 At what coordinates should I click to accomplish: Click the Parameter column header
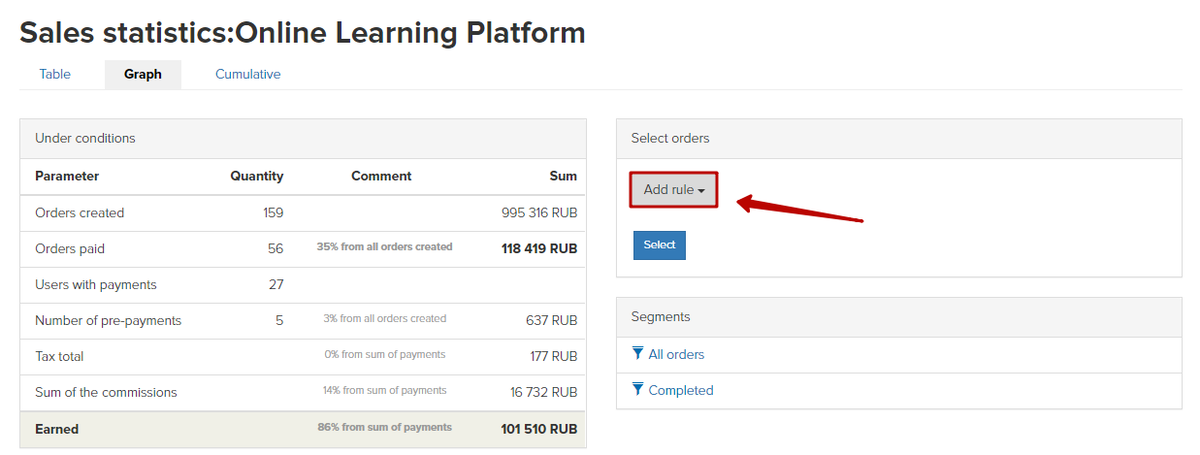pyautogui.click(x=67, y=176)
